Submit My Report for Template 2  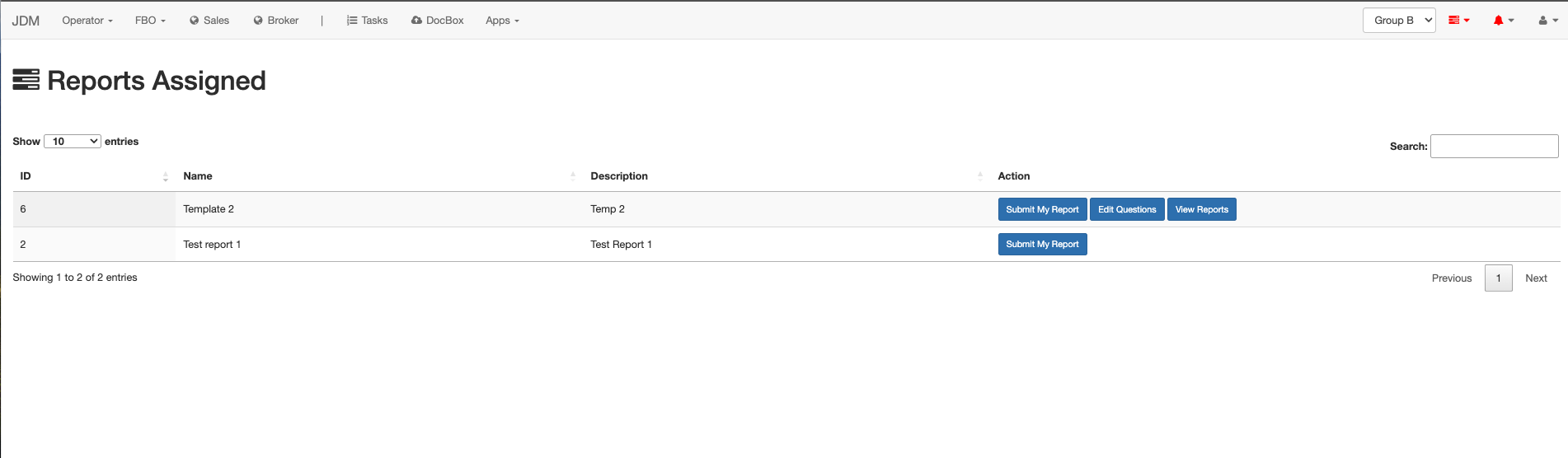pyautogui.click(x=1042, y=210)
